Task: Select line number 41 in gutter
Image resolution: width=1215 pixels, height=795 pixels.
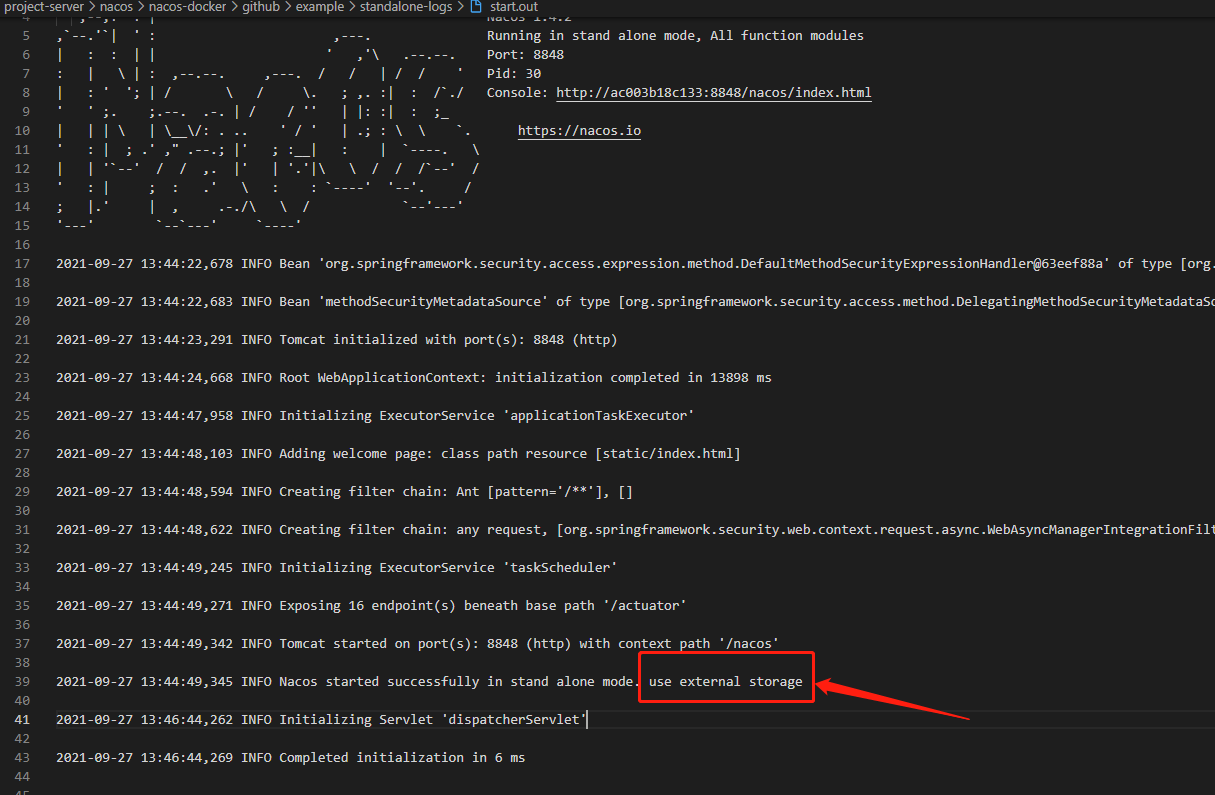Action: [x=23, y=720]
